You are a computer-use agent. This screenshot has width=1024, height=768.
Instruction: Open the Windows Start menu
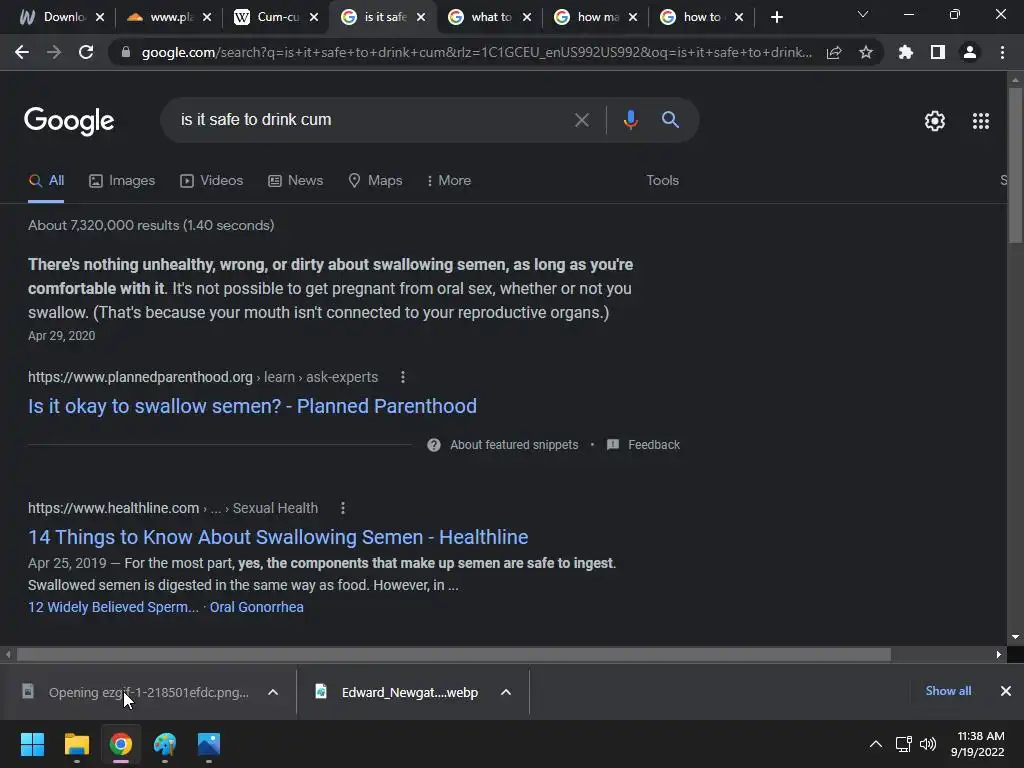tap(32, 744)
